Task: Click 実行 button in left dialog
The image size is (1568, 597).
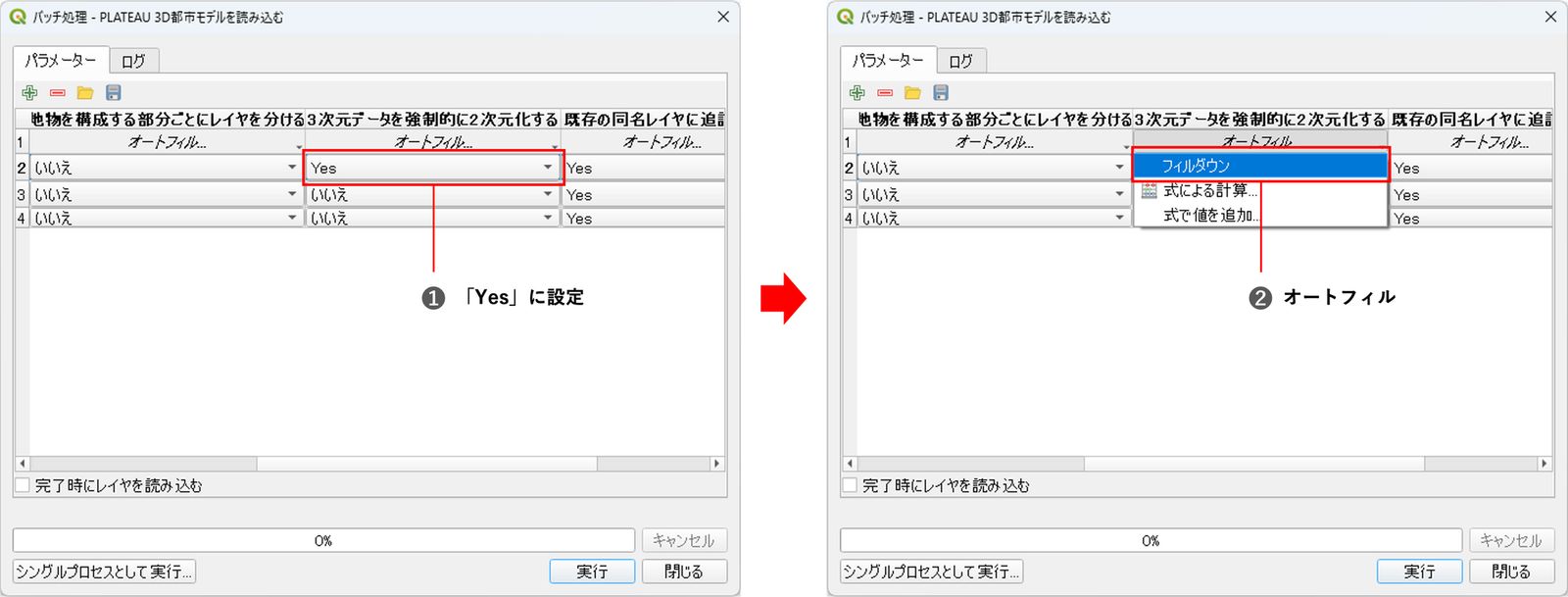Action: (592, 572)
